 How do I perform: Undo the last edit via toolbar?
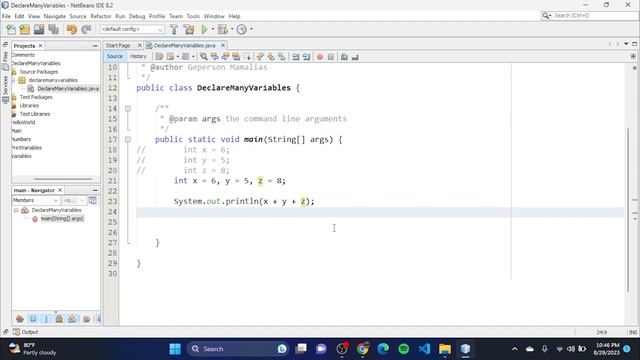[72, 29]
